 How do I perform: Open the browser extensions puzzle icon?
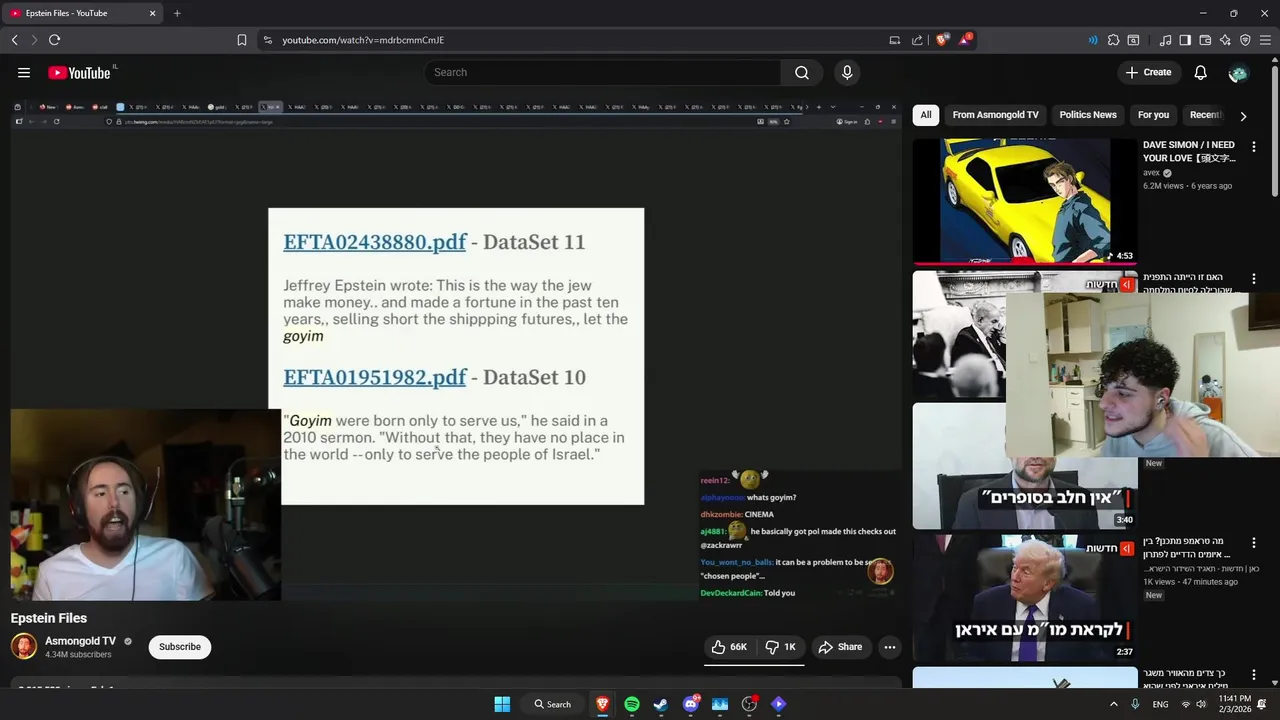1113,40
